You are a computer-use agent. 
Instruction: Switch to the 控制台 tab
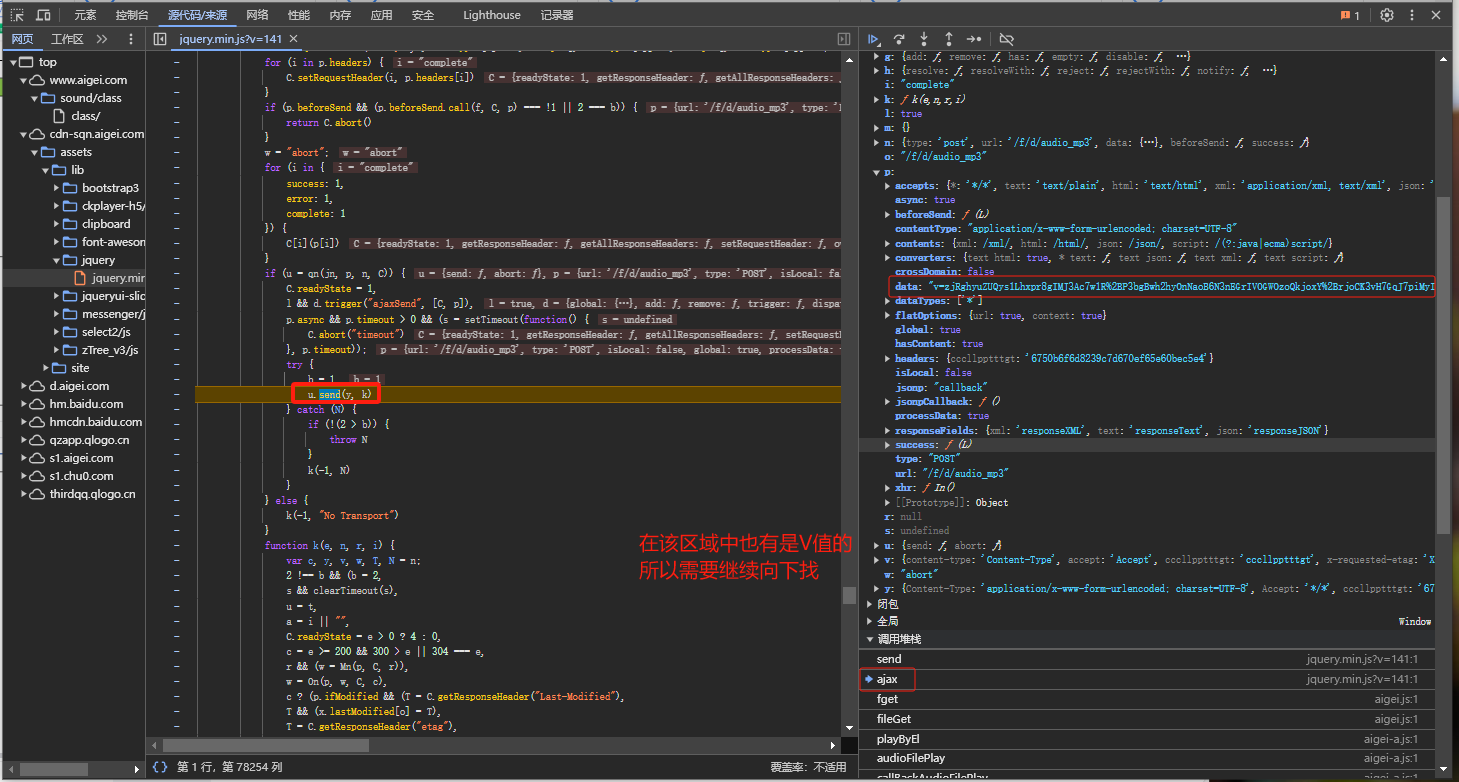132,15
